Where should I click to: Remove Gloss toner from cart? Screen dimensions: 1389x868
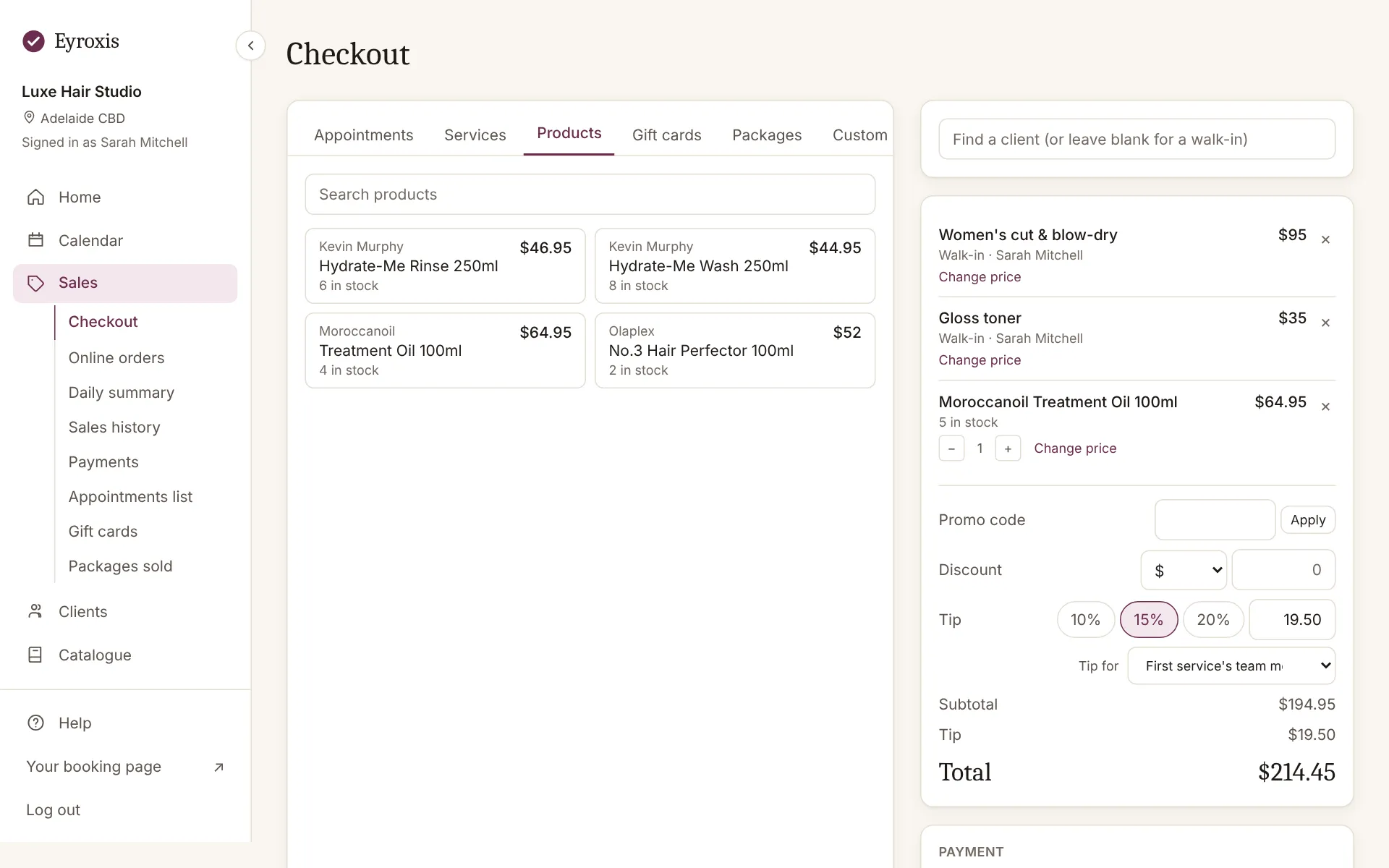(1325, 323)
